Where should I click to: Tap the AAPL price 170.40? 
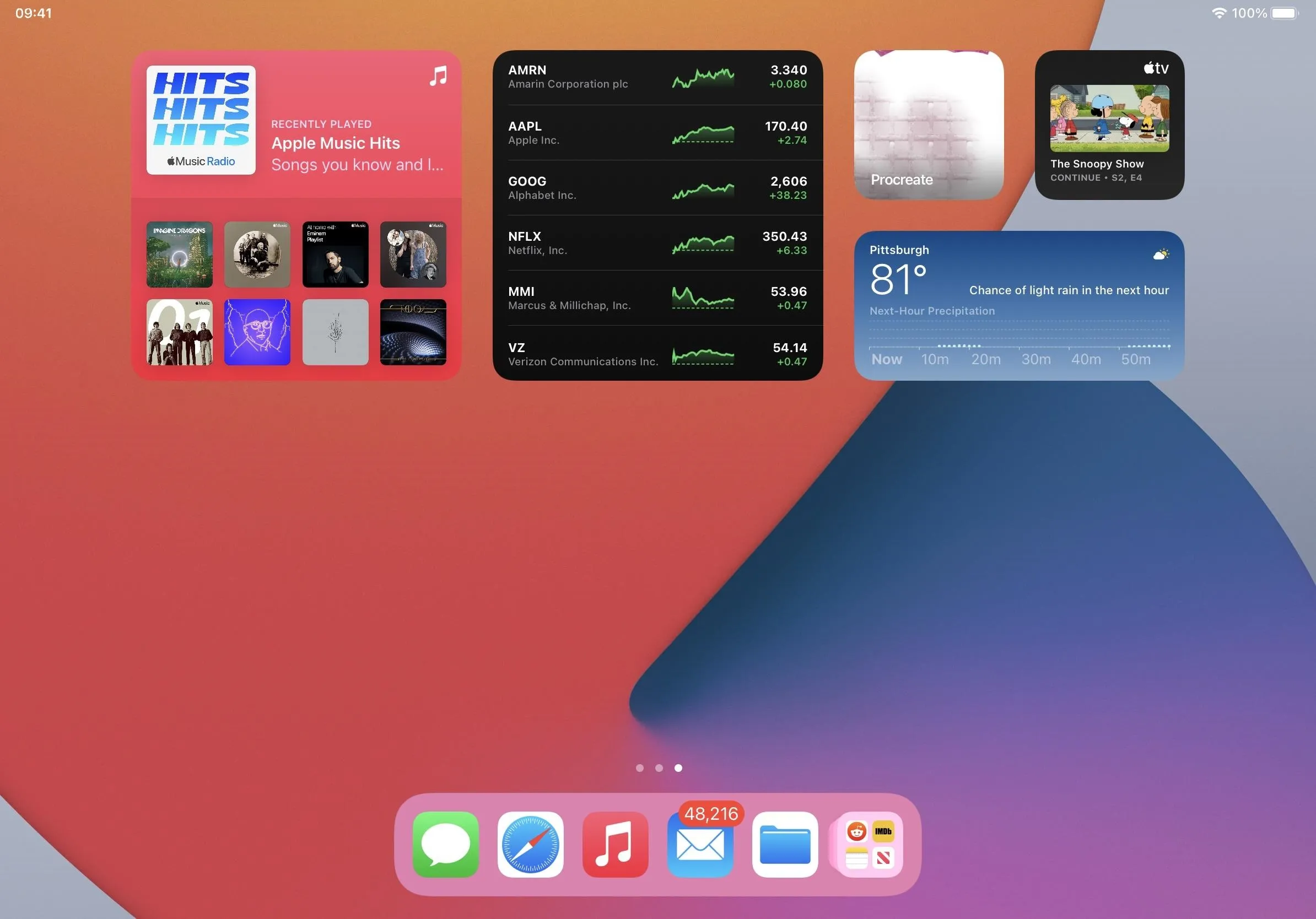point(786,126)
